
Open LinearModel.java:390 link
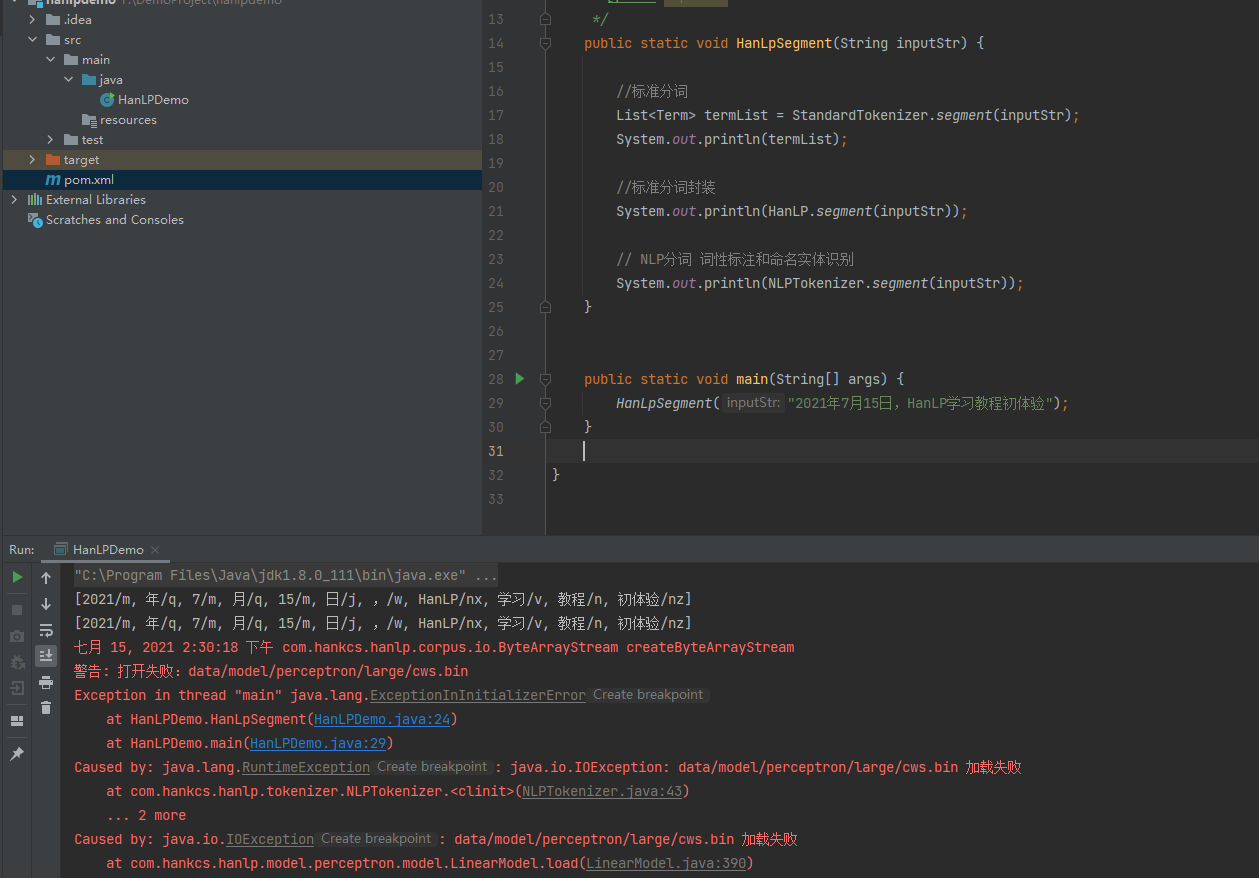click(x=666, y=863)
